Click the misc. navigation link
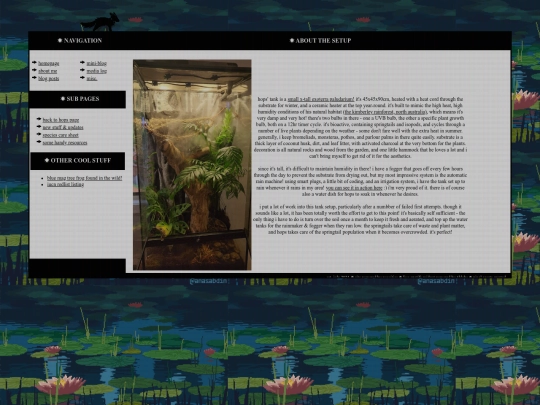Image resolution: width=540 pixels, height=405 pixels. coord(92,79)
